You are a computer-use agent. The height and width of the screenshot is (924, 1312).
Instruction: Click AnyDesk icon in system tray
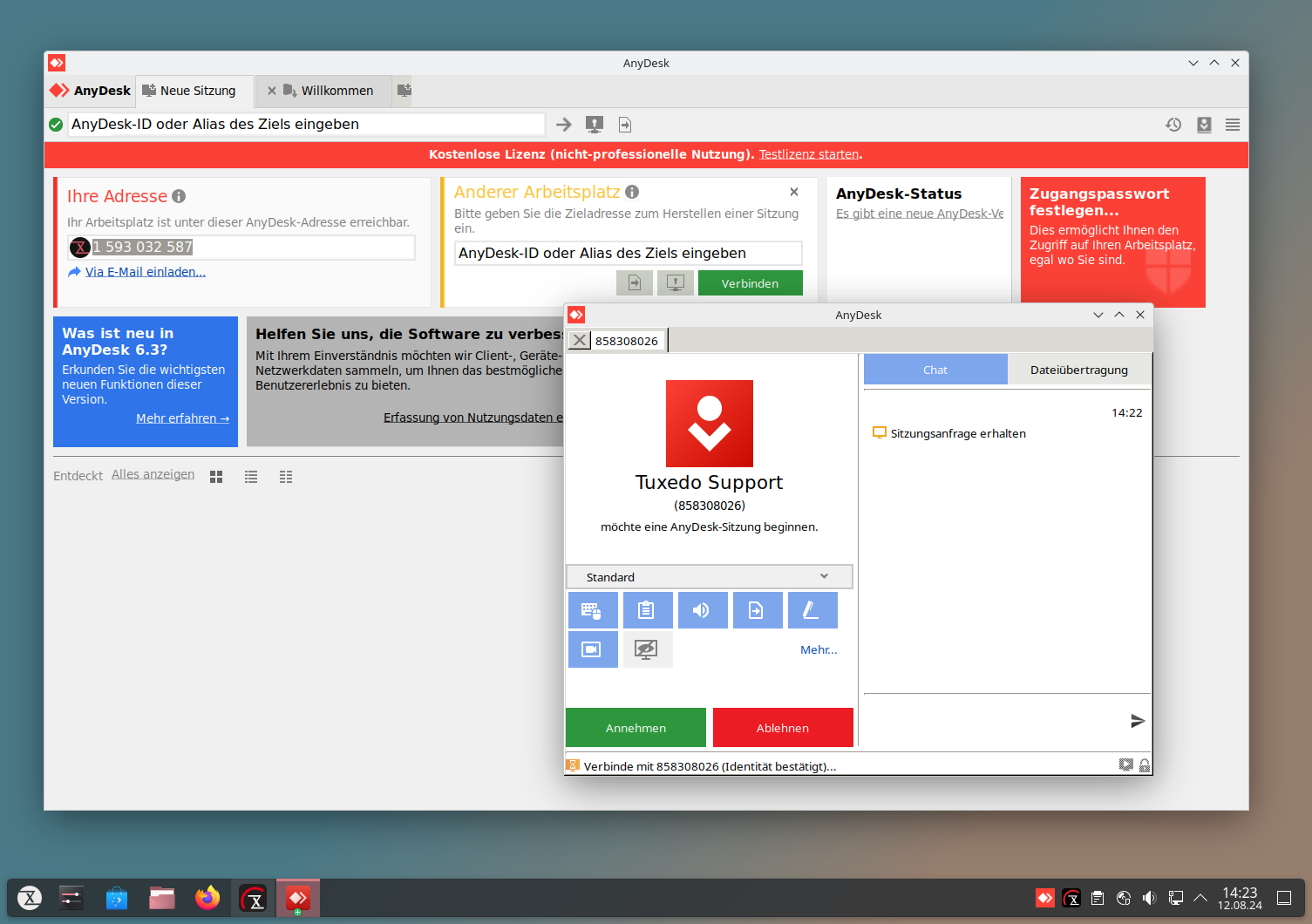pyautogui.click(x=1044, y=898)
